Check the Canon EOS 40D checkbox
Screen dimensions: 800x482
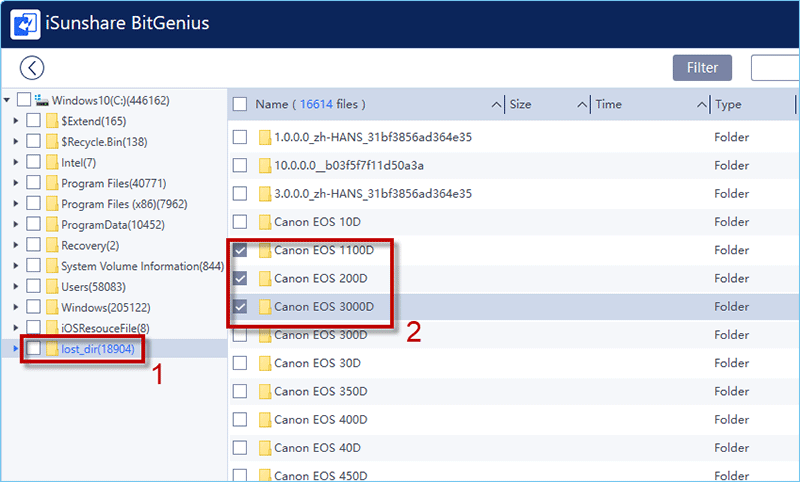(240, 447)
